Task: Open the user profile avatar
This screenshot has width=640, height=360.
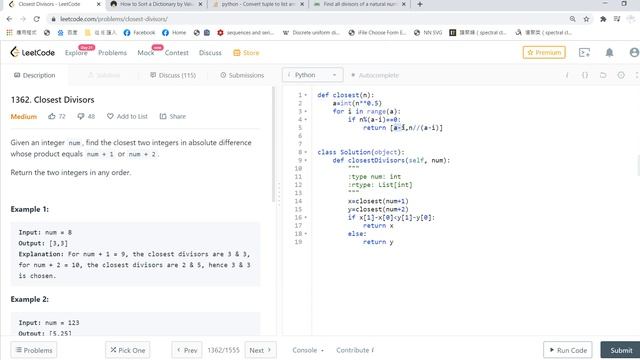Action: 634,53
